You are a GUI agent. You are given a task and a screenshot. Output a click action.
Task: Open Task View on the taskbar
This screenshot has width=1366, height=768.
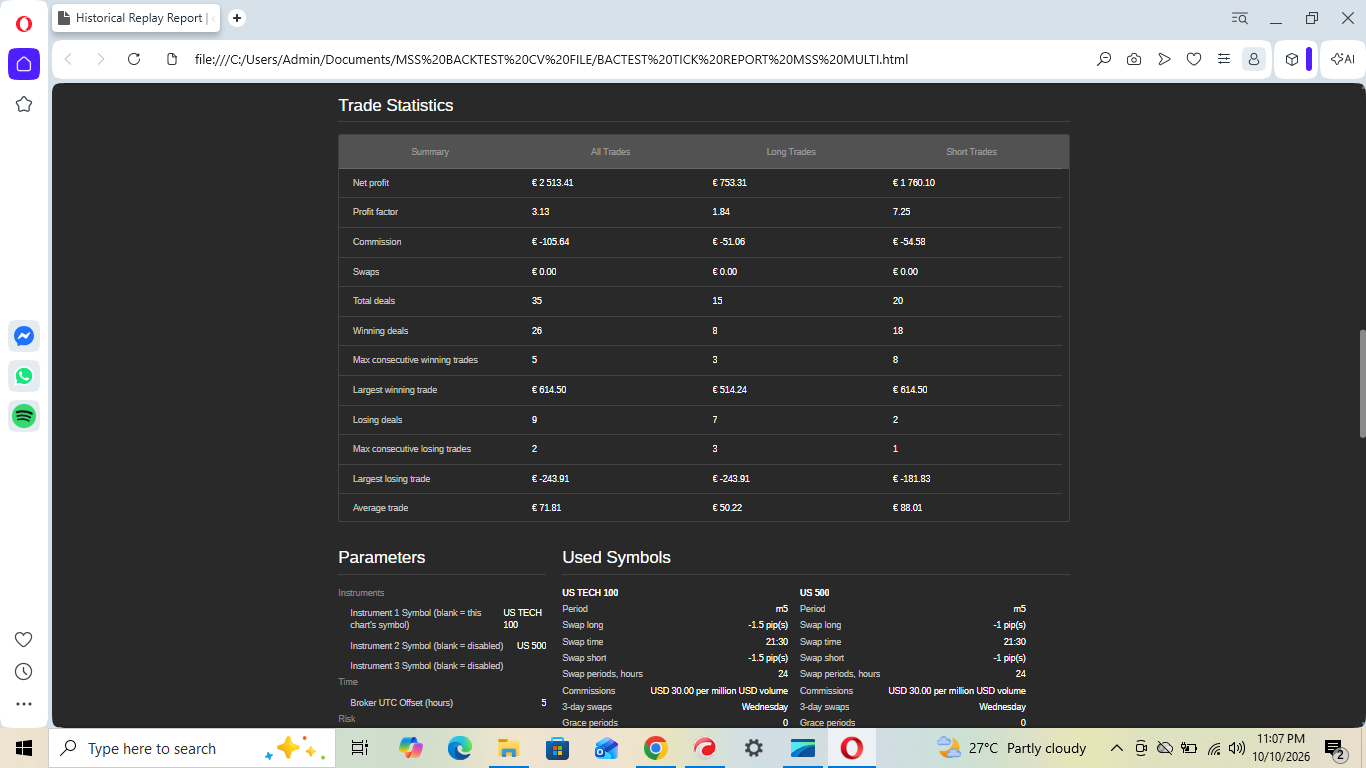click(x=361, y=748)
